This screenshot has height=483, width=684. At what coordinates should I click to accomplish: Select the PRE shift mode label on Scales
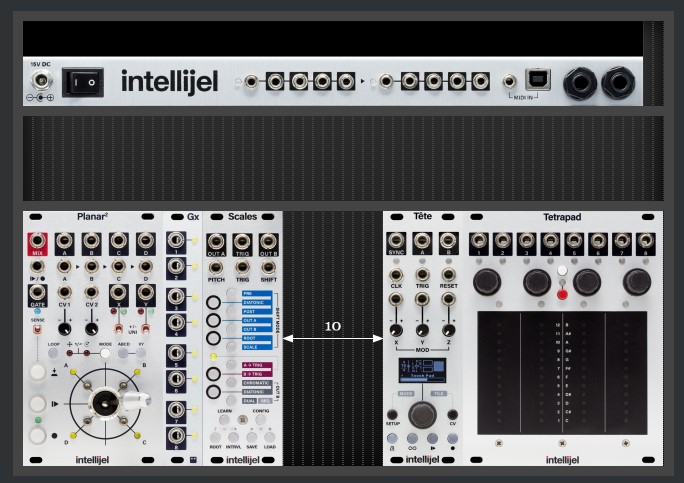click(257, 294)
